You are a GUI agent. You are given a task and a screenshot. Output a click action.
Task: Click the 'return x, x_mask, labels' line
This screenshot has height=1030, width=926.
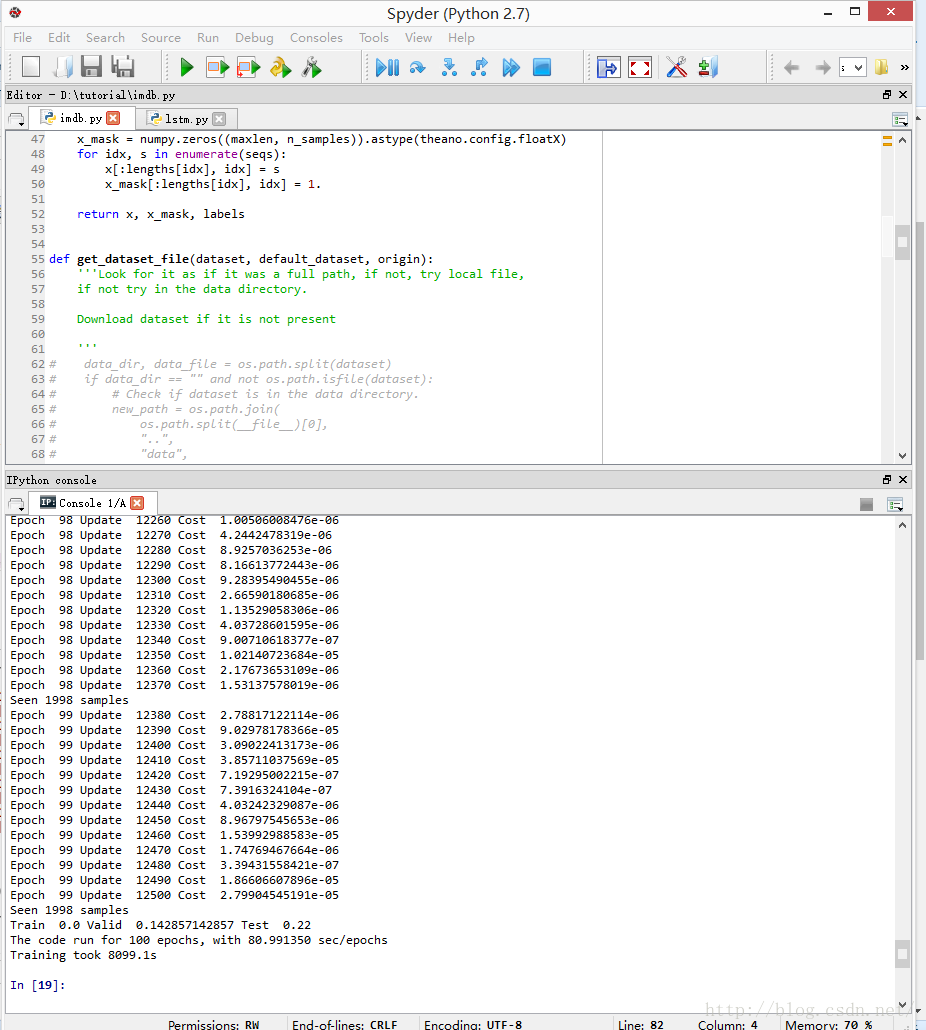[160, 214]
